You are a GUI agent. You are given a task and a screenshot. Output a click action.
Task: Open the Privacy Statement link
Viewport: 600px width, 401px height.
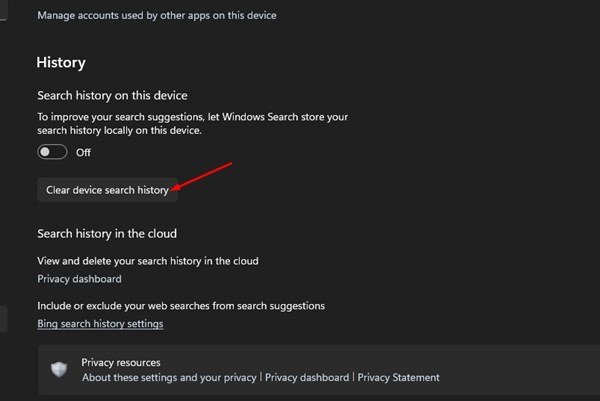pyautogui.click(x=398, y=377)
